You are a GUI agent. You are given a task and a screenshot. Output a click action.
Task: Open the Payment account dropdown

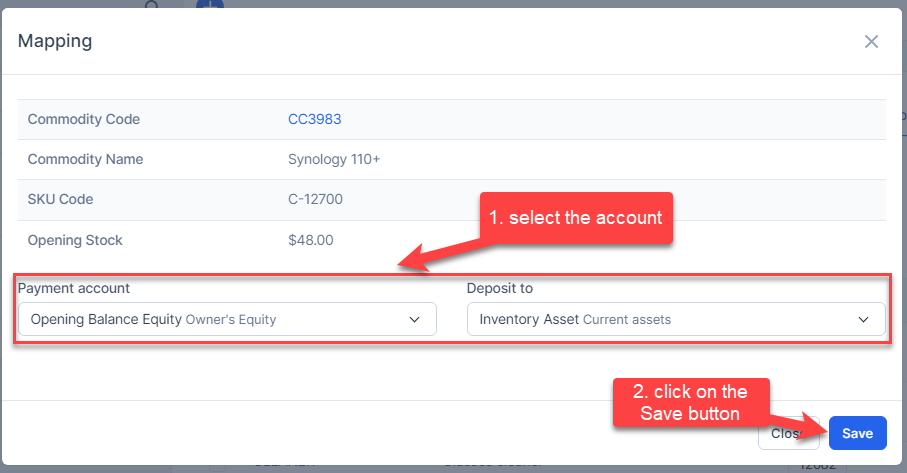227,319
